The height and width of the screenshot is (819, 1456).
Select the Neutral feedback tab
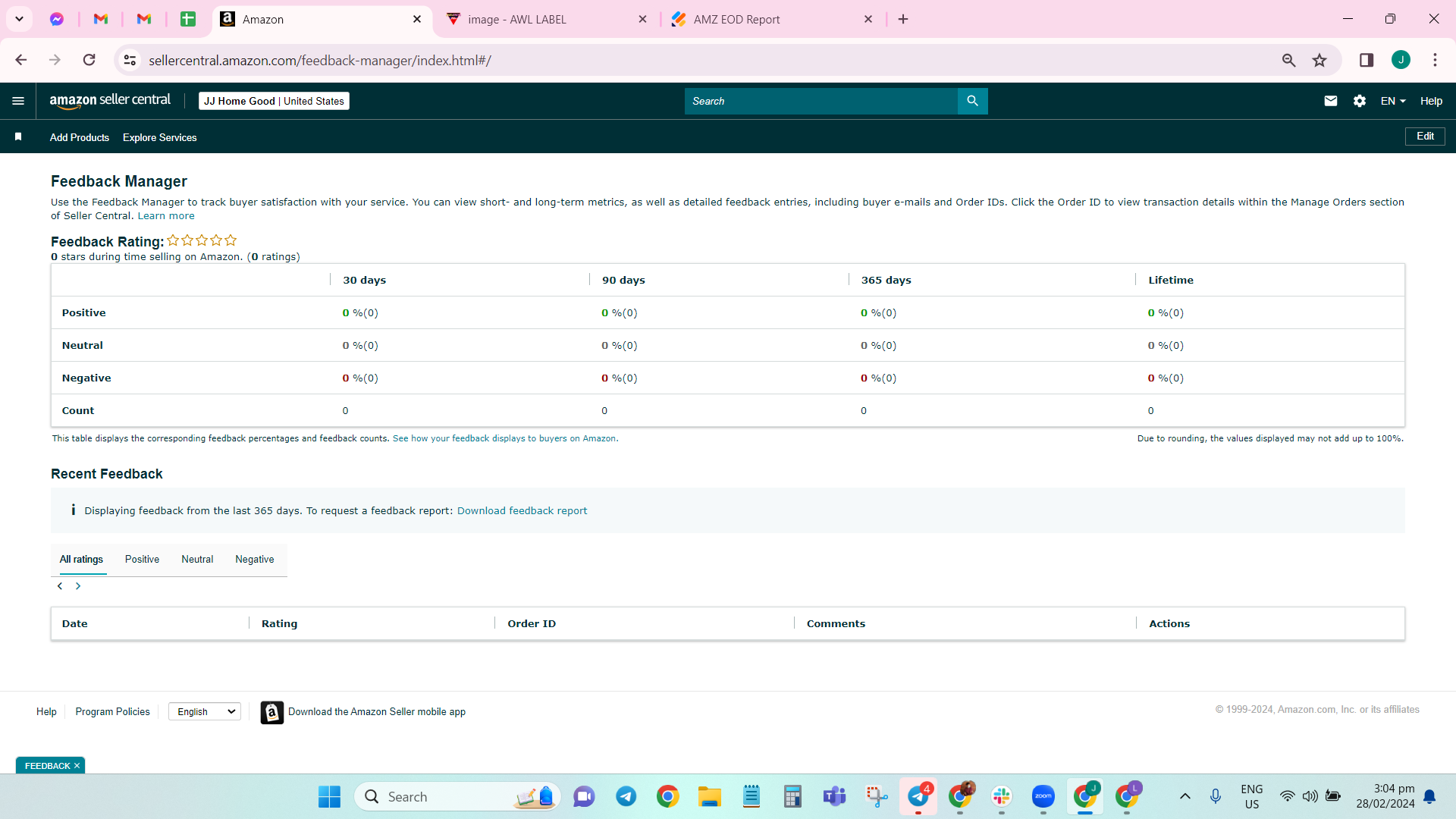click(197, 560)
